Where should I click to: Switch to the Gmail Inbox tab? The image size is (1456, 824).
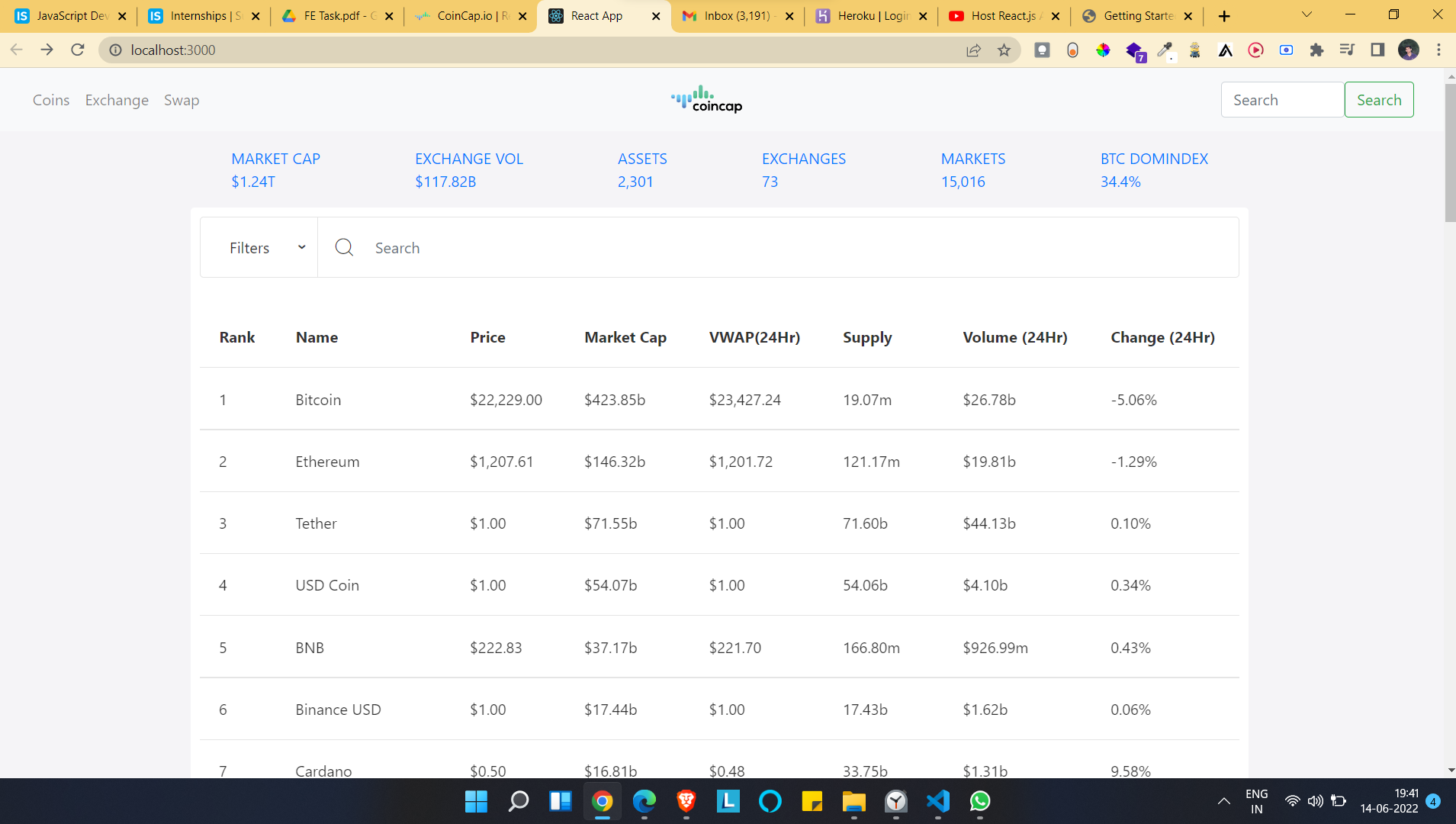(x=737, y=15)
